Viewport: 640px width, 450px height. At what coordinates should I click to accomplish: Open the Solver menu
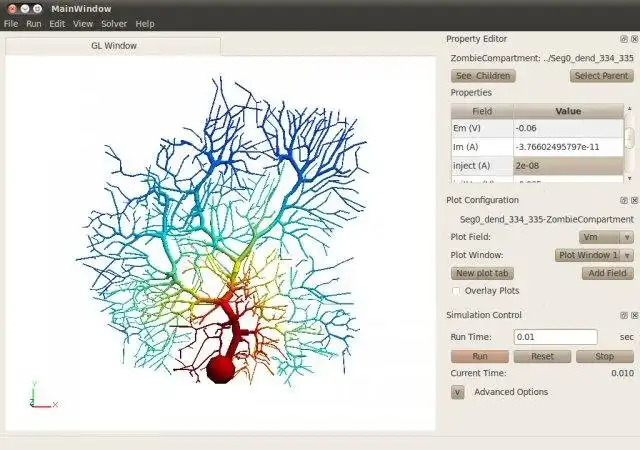[x=114, y=24]
